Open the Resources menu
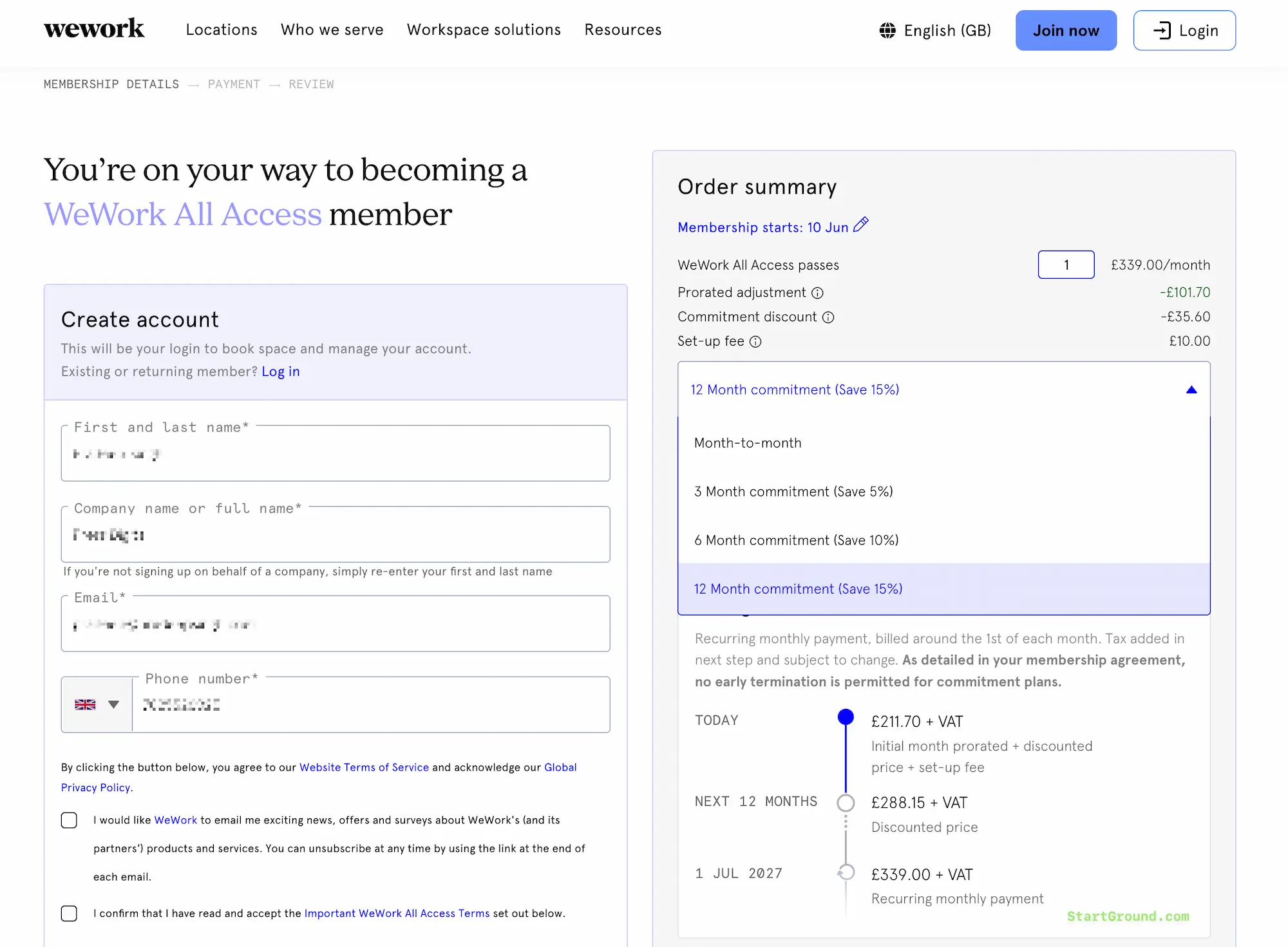 pos(623,30)
